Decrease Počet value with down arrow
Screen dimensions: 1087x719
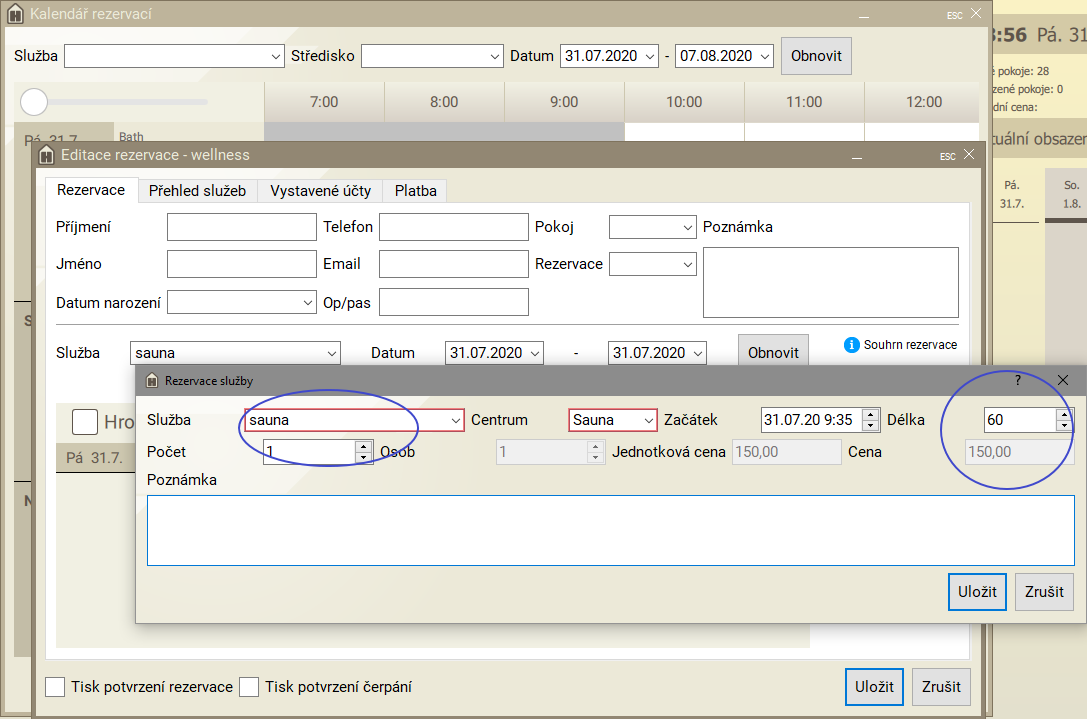(363, 458)
